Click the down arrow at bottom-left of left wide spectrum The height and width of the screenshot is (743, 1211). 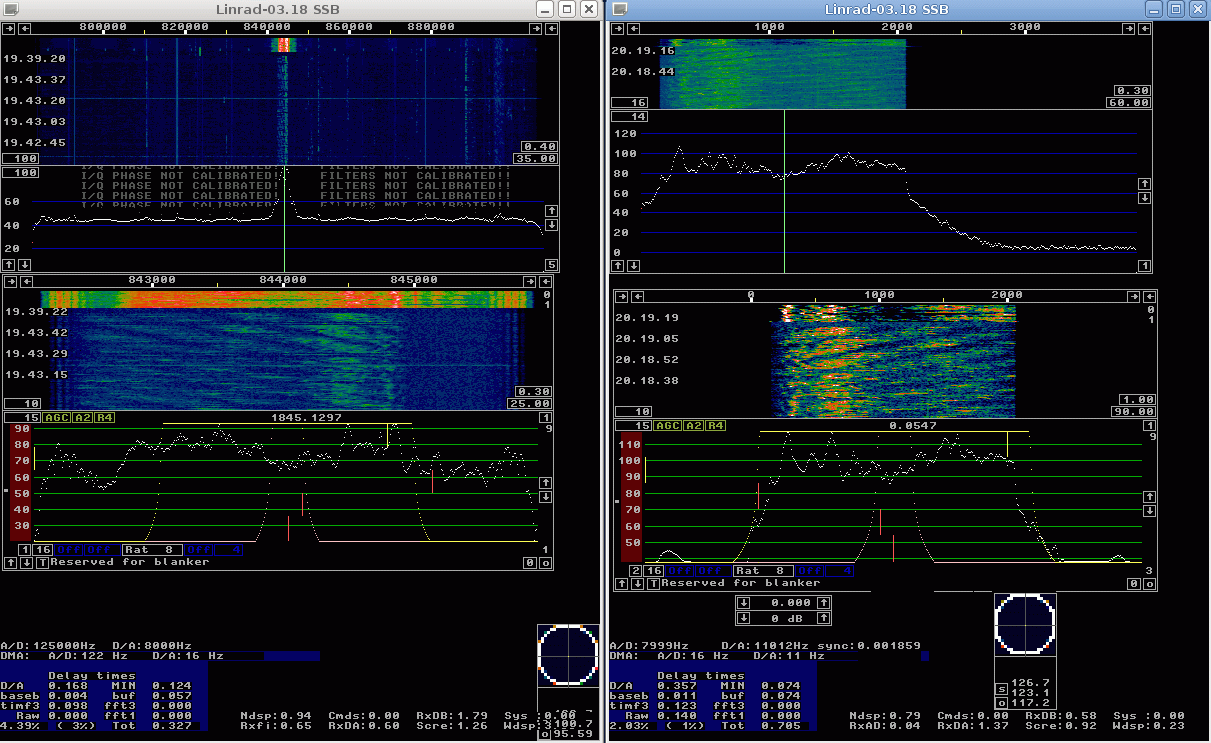click(x=24, y=264)
